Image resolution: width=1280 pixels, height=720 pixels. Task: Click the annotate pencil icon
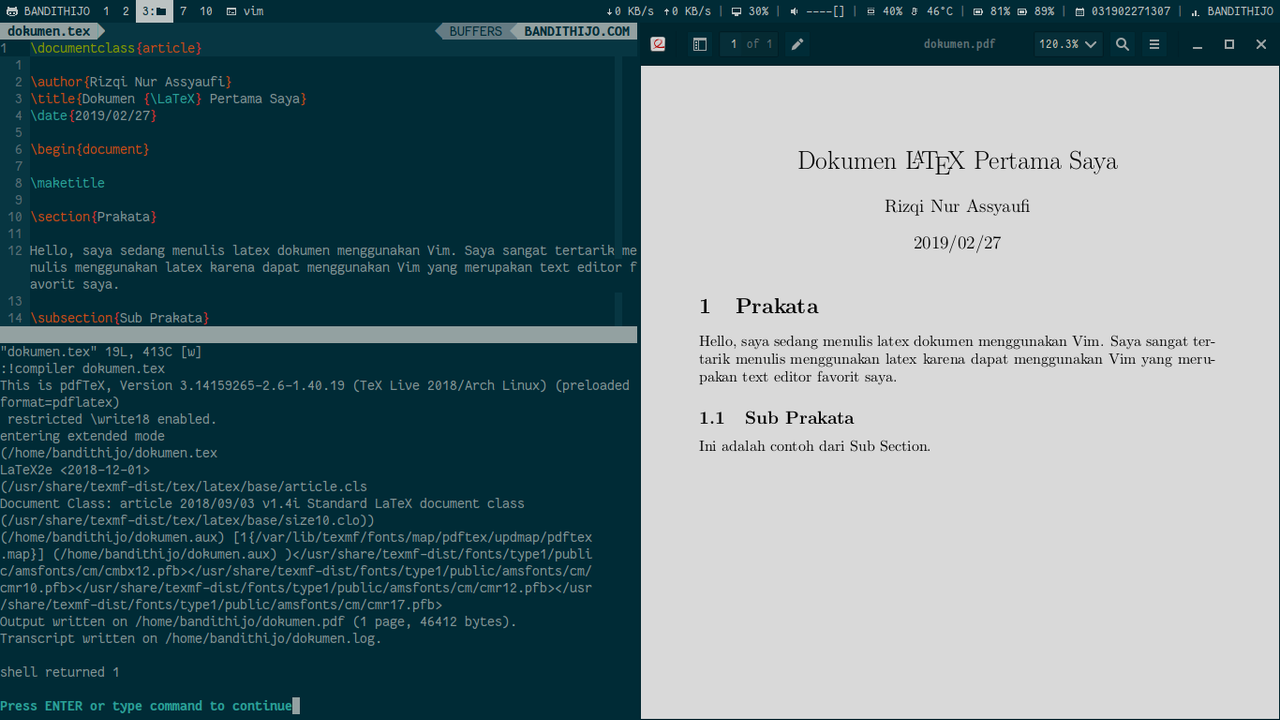click(797, 44)
